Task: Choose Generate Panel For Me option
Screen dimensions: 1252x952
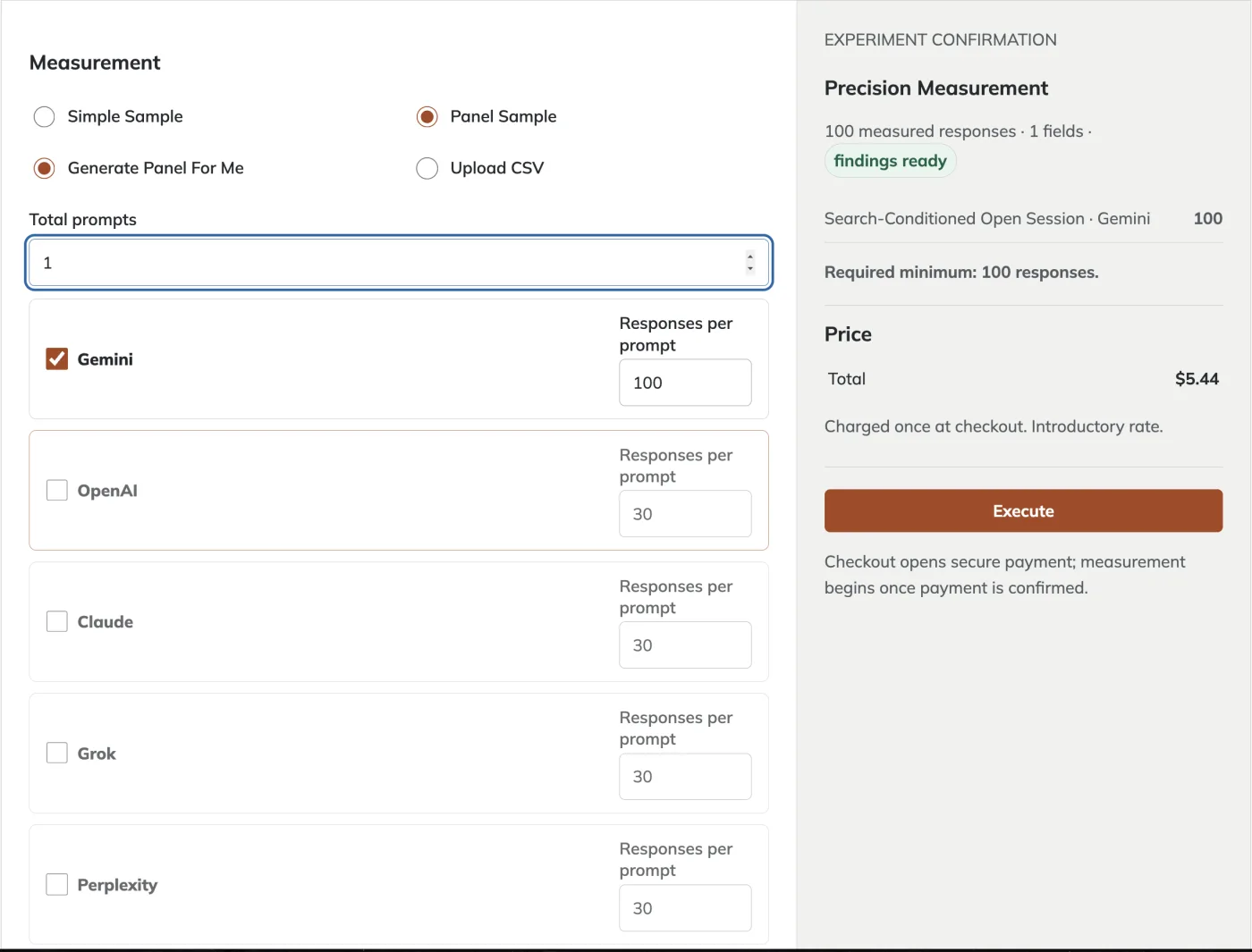Action: pyautogui.click(x=44, y=168)
